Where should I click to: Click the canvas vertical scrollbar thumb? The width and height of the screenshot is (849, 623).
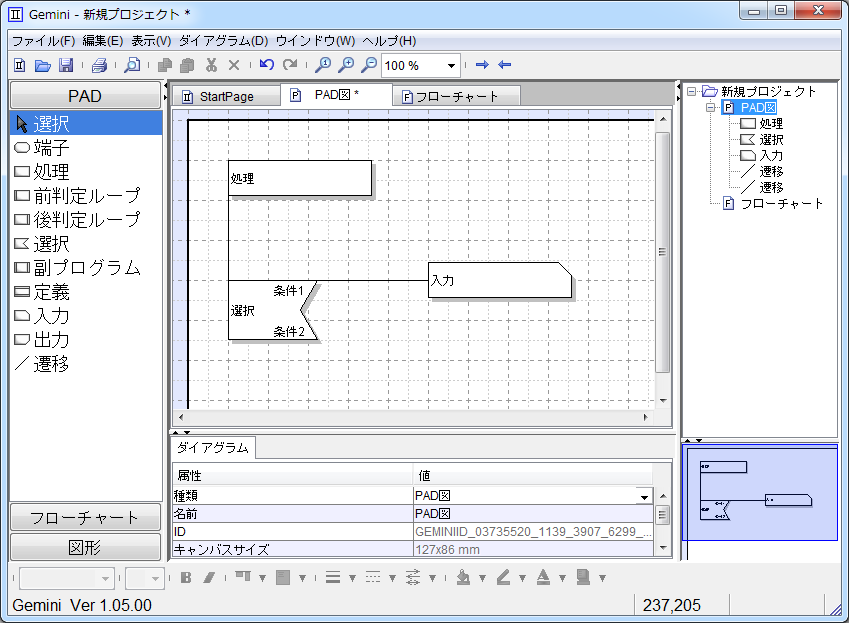click(662, 252)
